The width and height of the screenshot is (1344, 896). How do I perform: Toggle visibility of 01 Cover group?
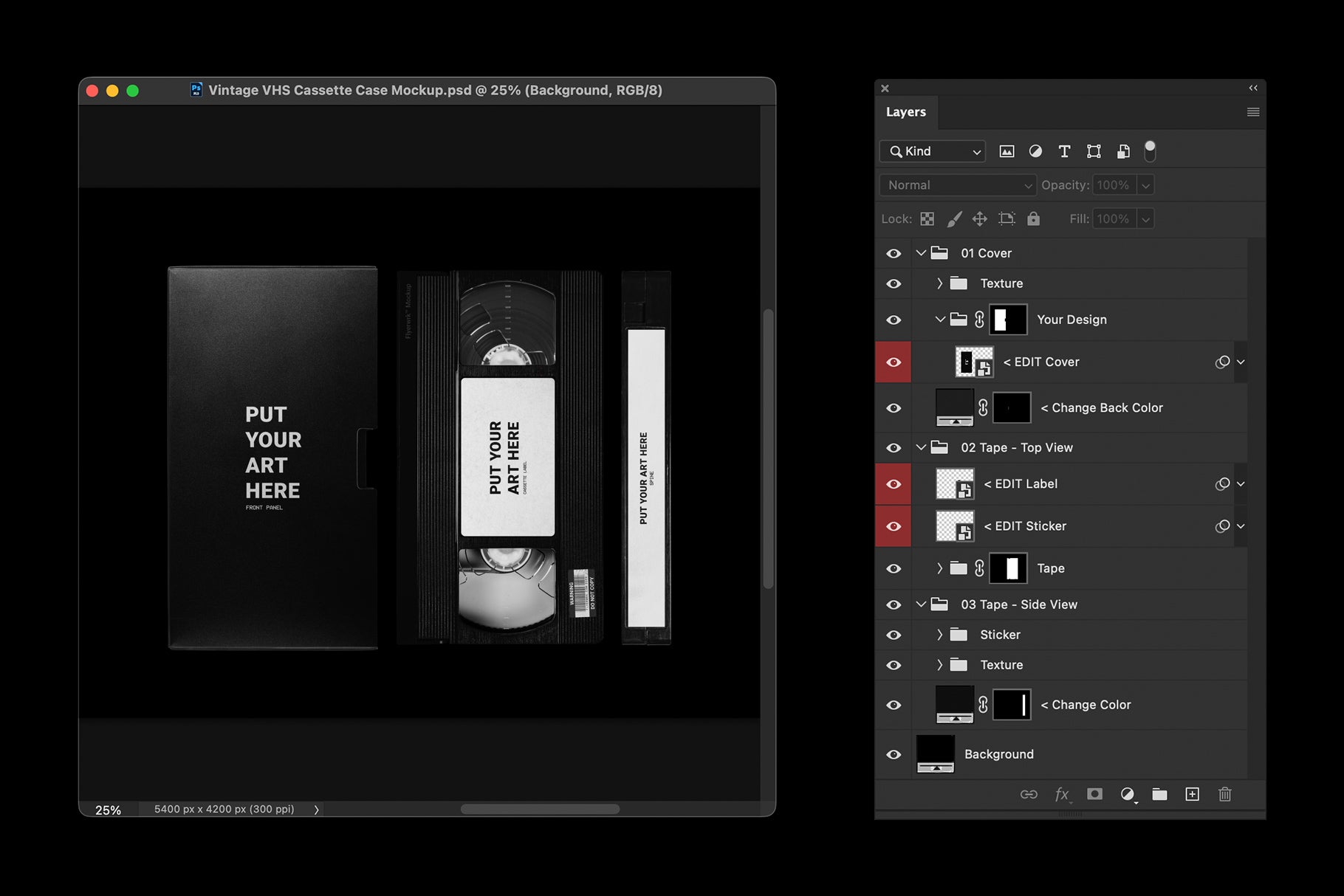(x=894, y=253)
